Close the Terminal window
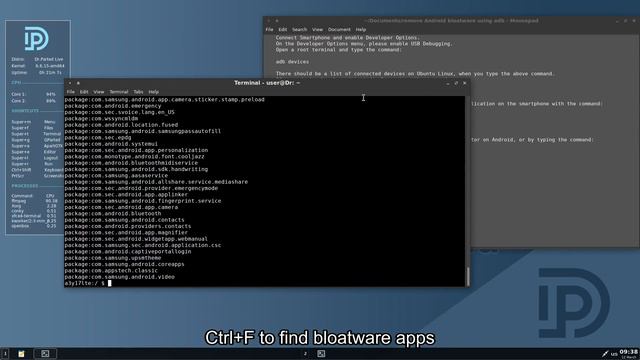Viewport: 640px width, 360px height. click(464, 83)
